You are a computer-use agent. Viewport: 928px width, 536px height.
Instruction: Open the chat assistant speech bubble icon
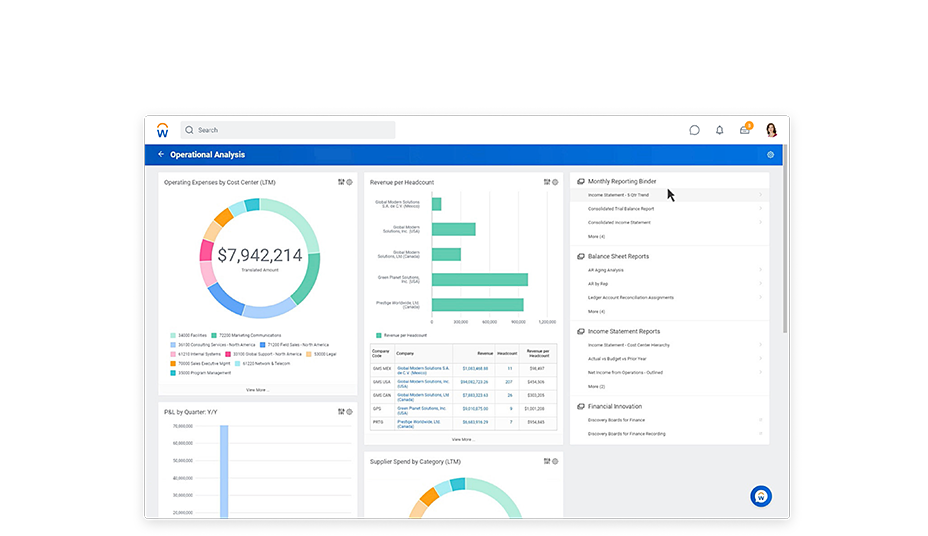694,130
